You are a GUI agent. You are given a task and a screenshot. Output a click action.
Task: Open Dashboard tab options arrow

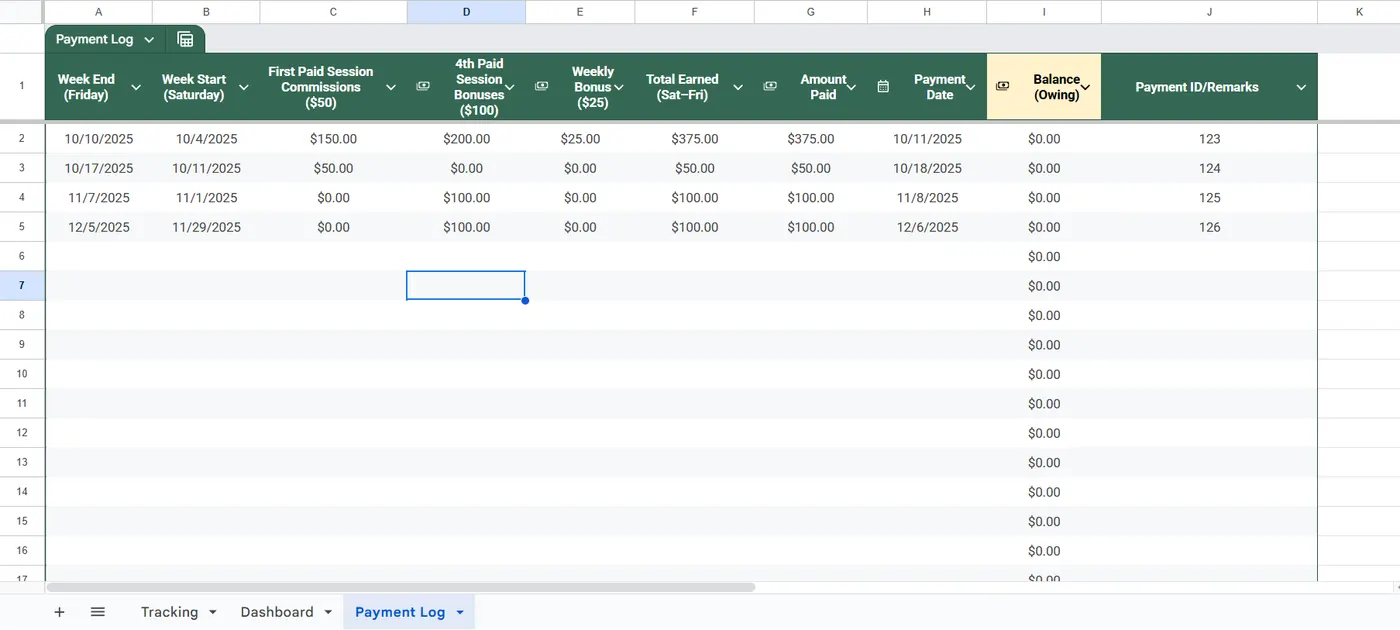[x=327, y=612]
